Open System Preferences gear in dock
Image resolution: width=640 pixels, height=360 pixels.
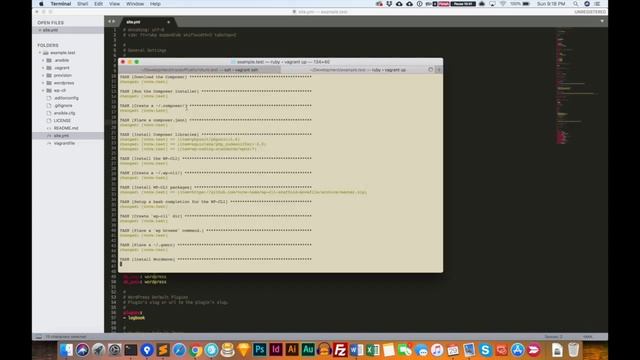pos(114,350)
